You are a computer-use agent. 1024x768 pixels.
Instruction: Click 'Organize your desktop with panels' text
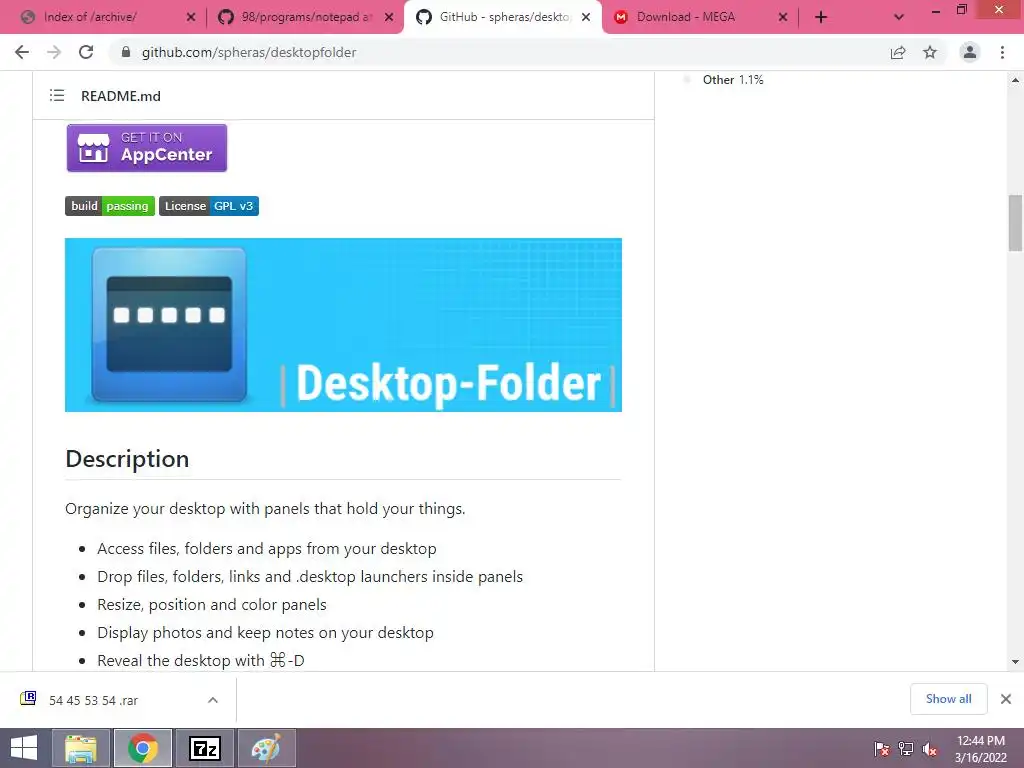click(265, 509)
